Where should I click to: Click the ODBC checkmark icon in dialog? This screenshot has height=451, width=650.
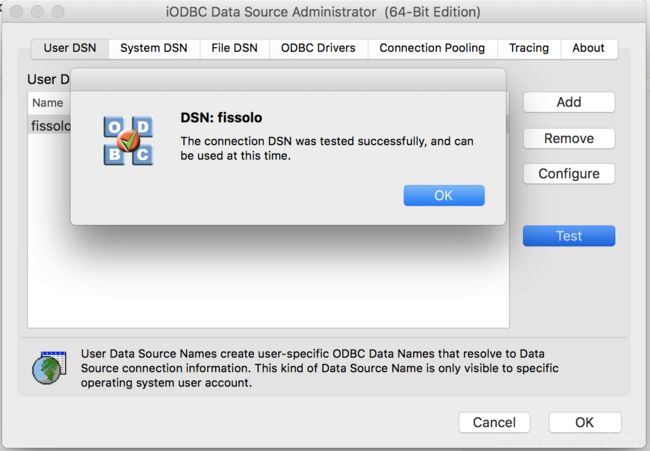128,141
